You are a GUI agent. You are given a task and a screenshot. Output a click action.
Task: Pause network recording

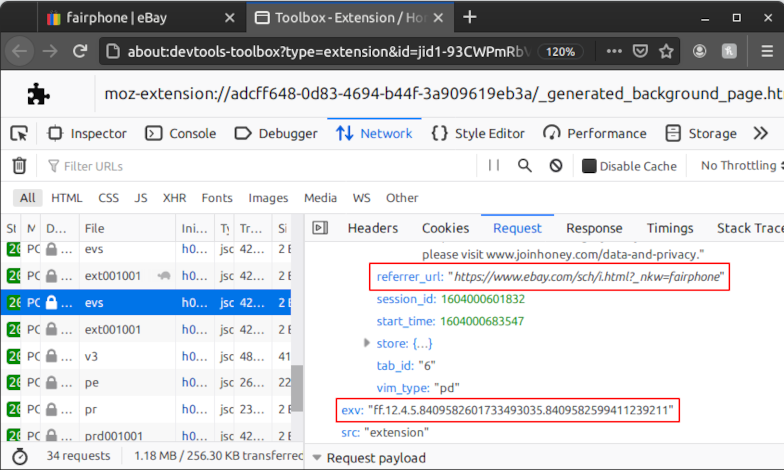pos(494,166)
